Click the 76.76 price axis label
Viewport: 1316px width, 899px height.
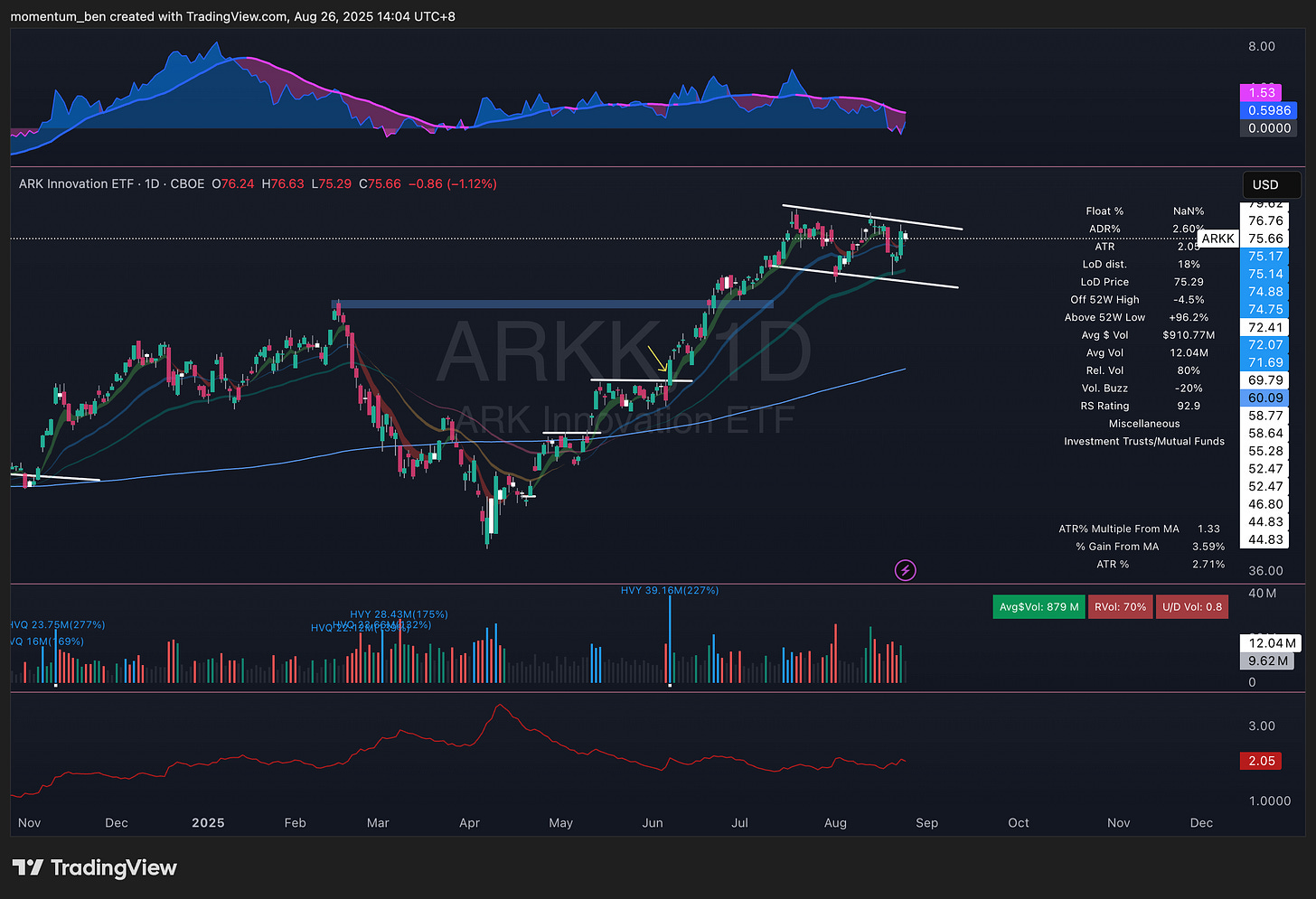[x=1265, y=220]
